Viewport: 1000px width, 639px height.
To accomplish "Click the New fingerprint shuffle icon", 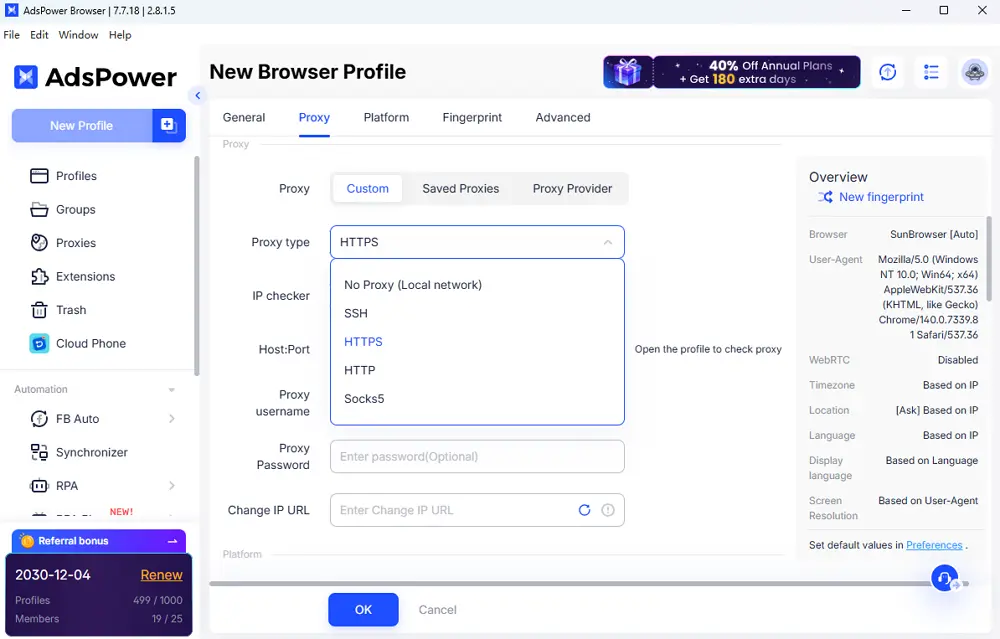I will (825, 197).
